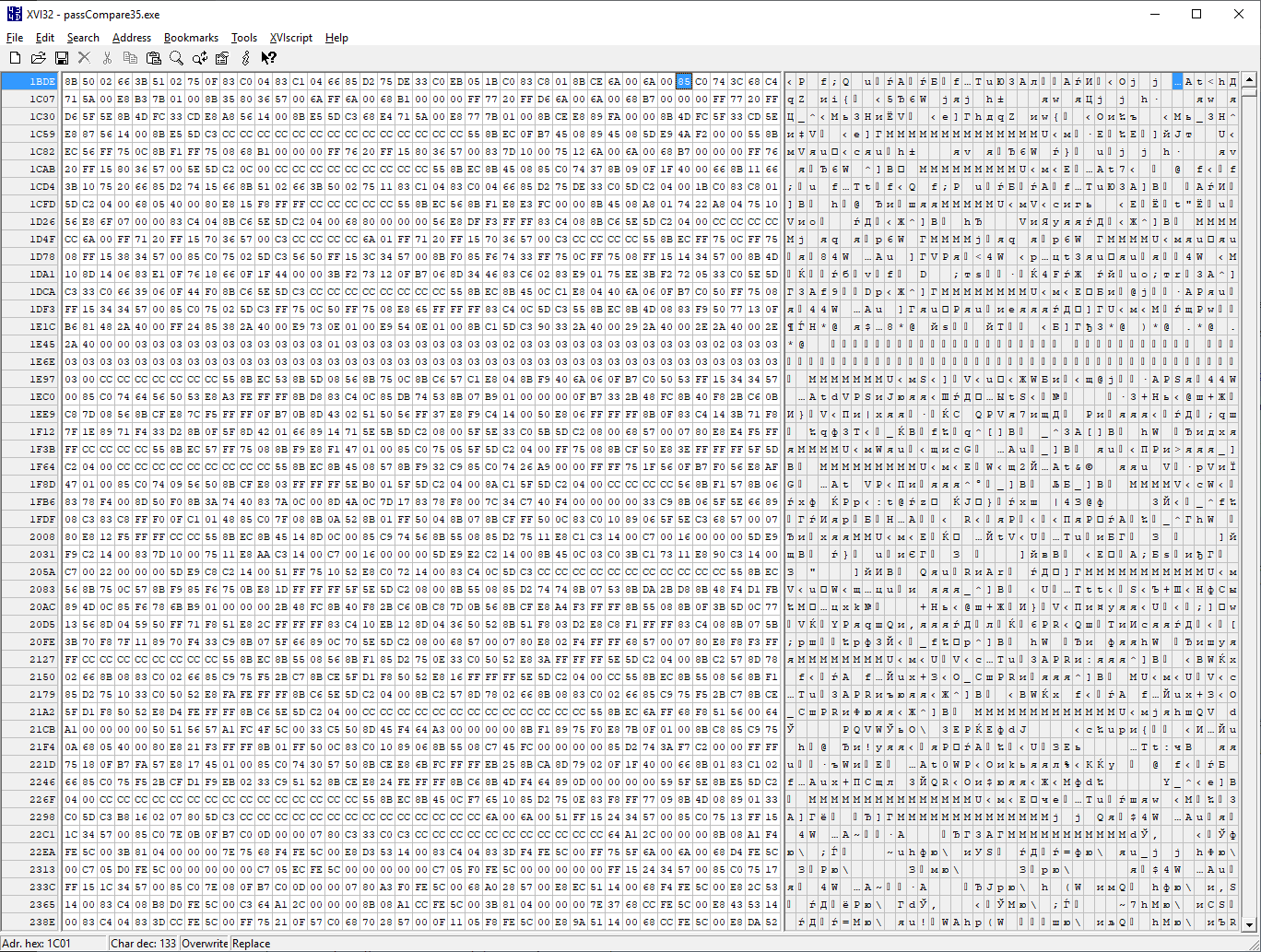Open Find with the magnifier icon

point(176,58)
